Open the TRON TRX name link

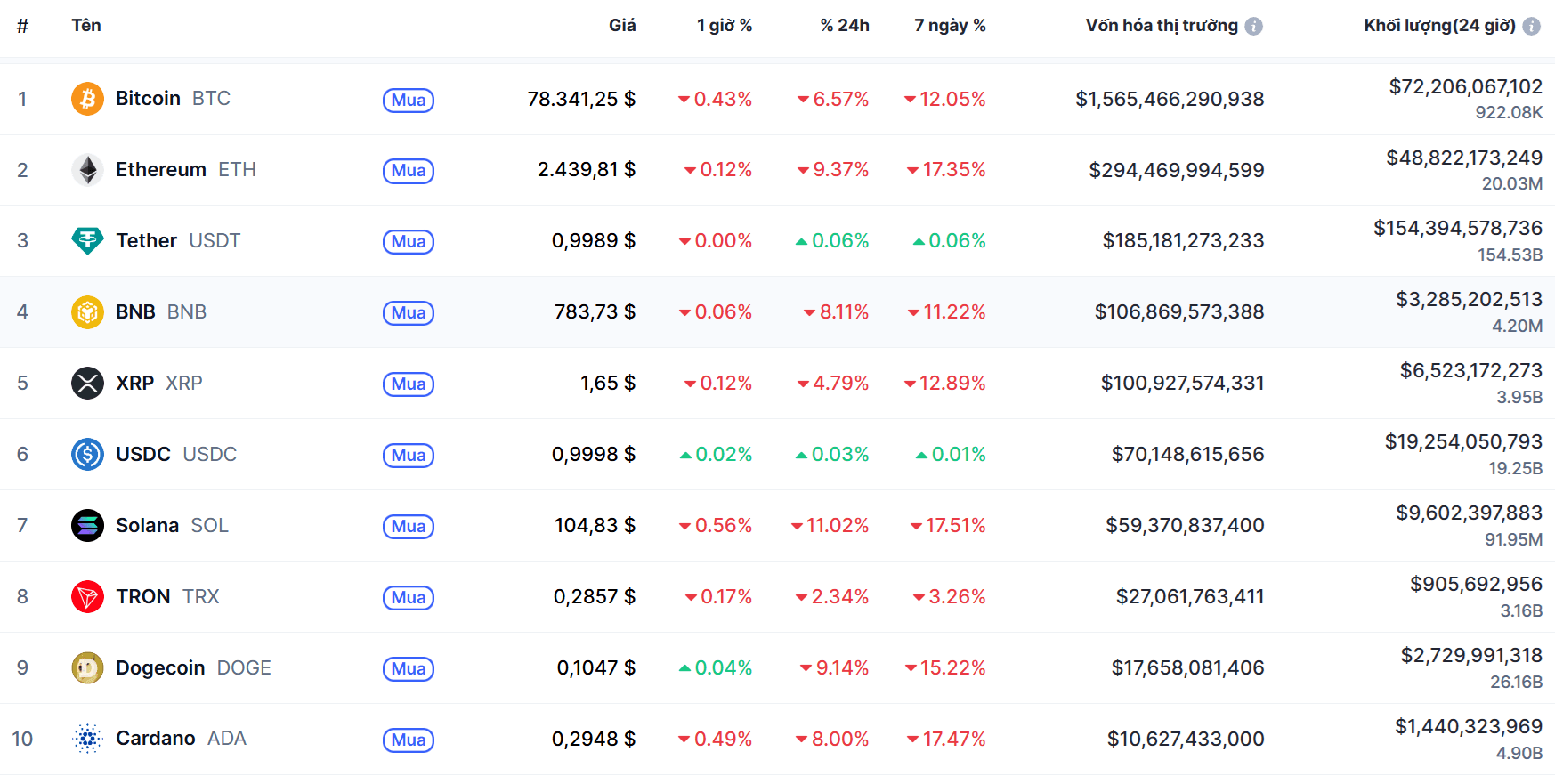(167, 597)
